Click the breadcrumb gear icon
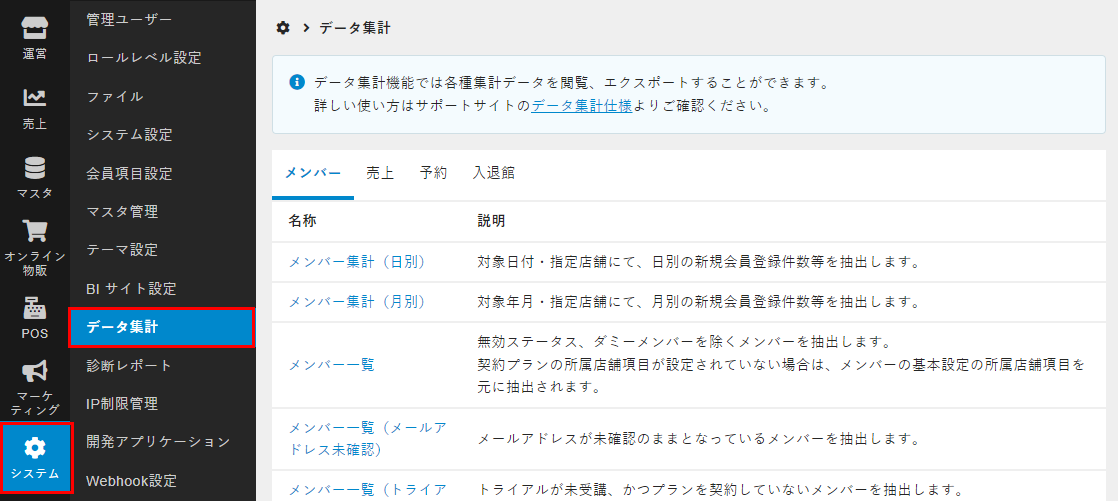The image size is (1118, 501). point(283,28)
